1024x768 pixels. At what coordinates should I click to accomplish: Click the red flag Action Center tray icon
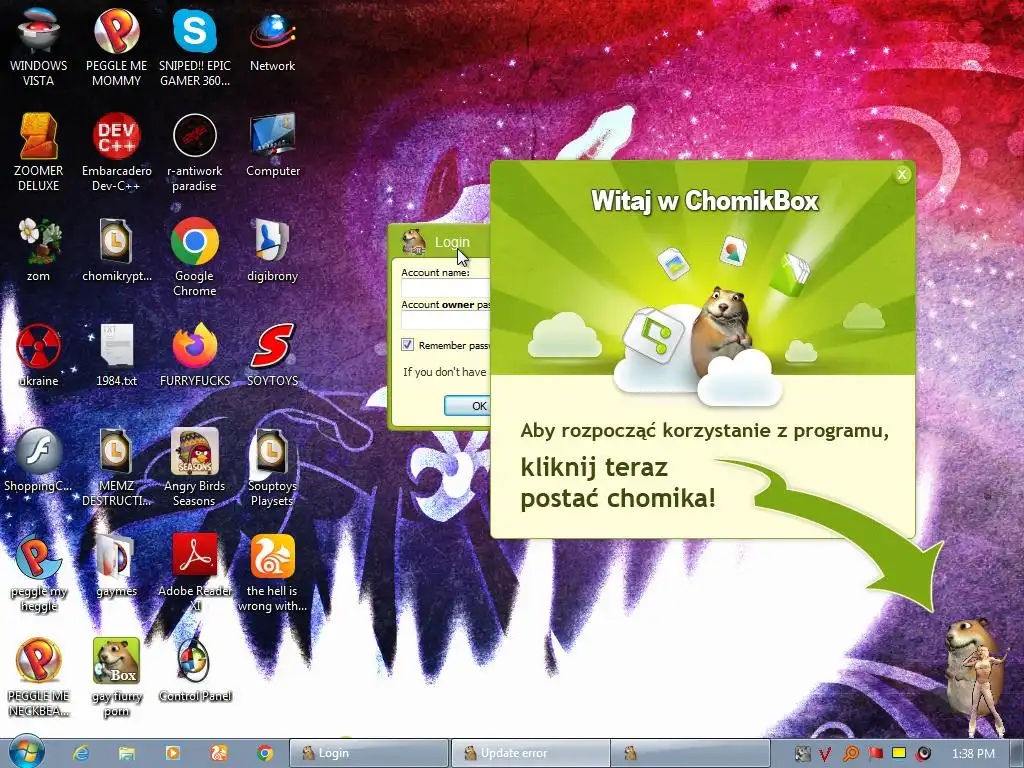(x=875, y=754)
